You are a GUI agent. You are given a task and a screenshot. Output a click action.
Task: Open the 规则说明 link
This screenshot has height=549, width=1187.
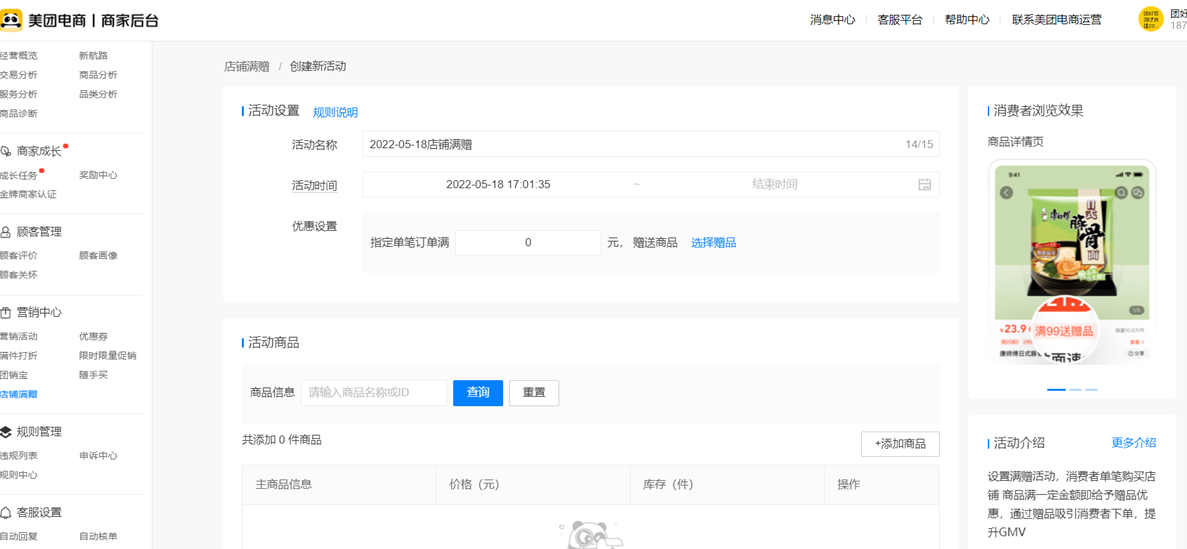pos(335,113)
